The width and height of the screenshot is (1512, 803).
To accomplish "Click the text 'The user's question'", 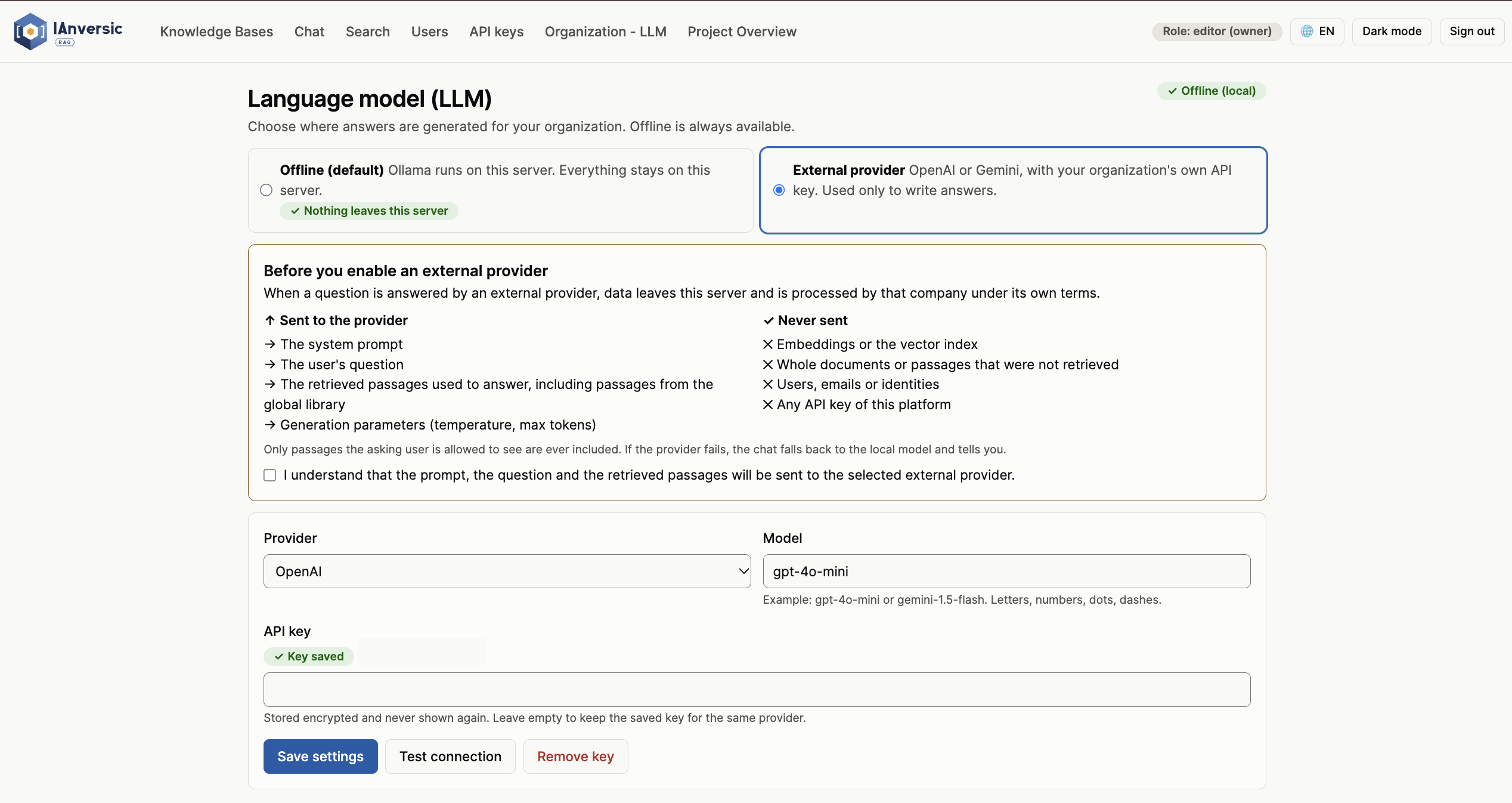I will [342, 365].
